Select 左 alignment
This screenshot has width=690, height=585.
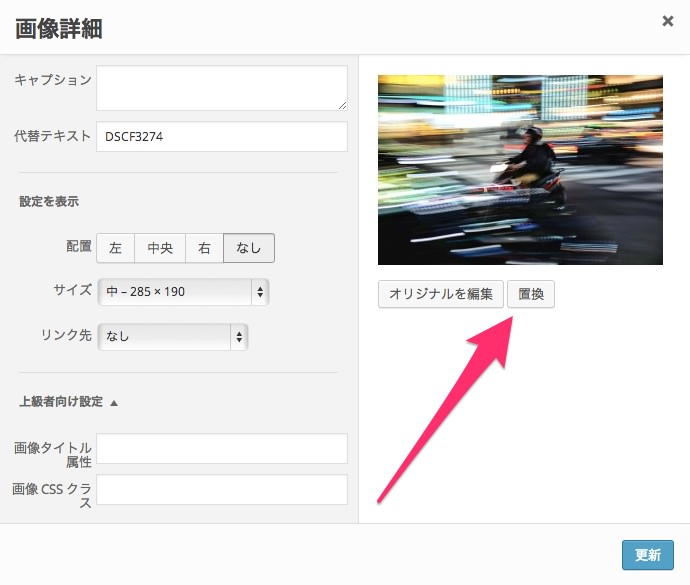point(115,248)
